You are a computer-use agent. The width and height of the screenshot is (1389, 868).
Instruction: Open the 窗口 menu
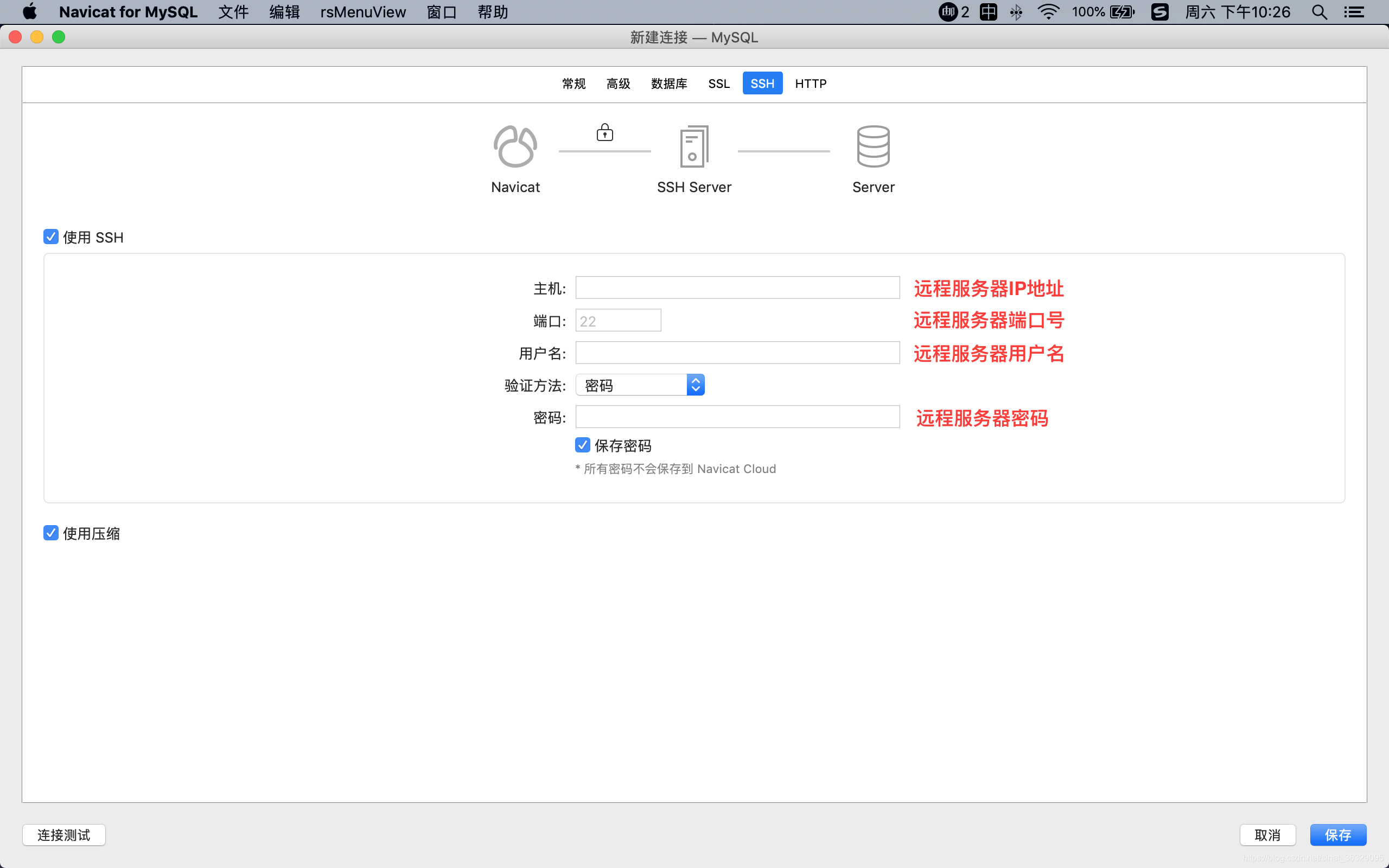click(442, 12)
